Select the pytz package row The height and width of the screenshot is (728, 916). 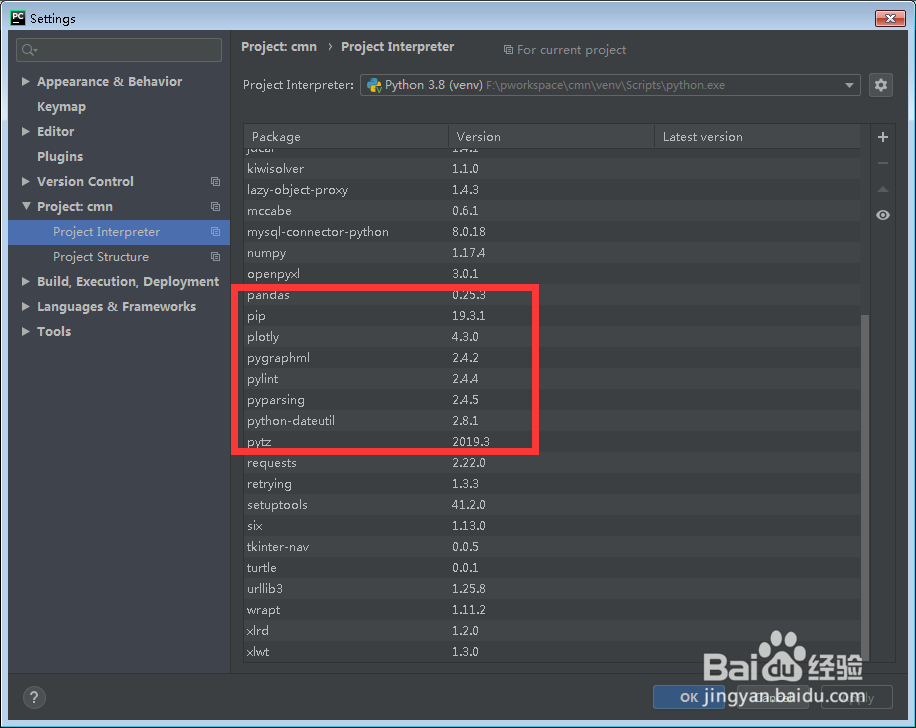[551, 442]
